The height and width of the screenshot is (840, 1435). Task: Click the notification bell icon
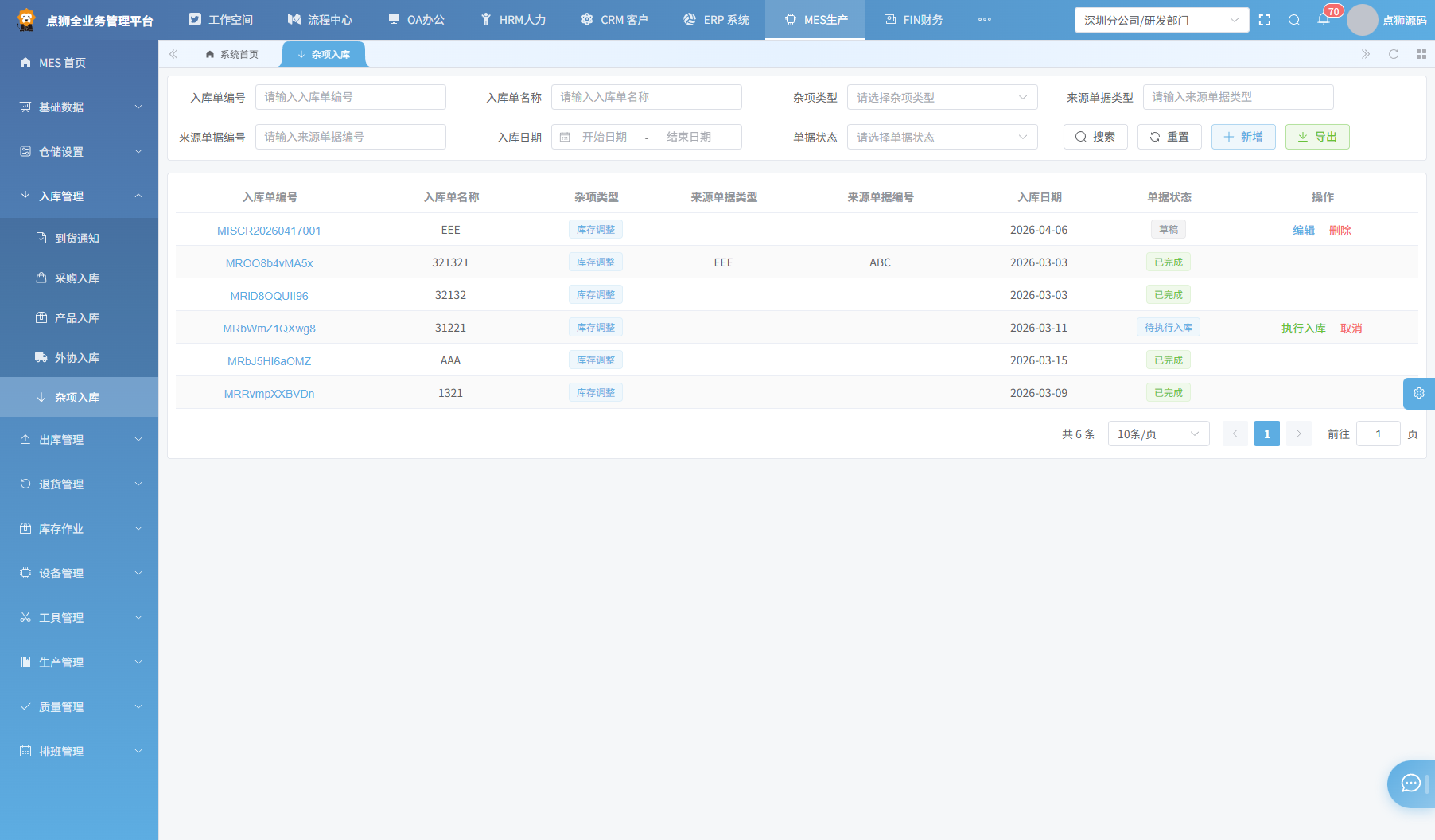[x=1323, y=20]
